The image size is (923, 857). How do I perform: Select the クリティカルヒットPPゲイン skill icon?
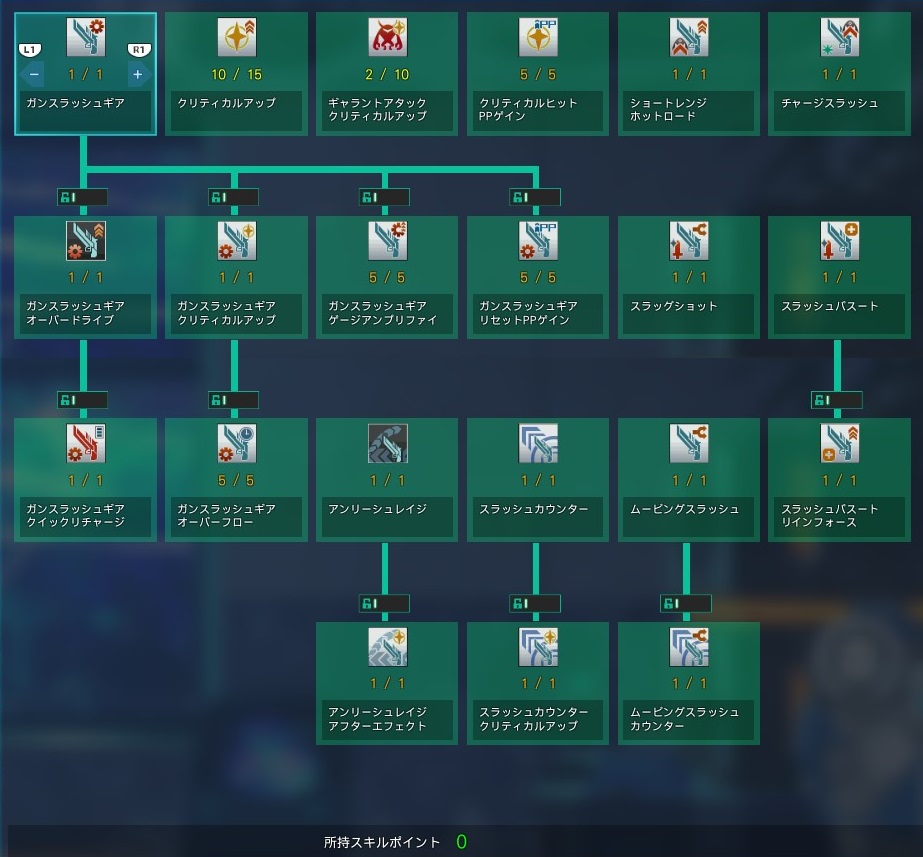[538, 38]
